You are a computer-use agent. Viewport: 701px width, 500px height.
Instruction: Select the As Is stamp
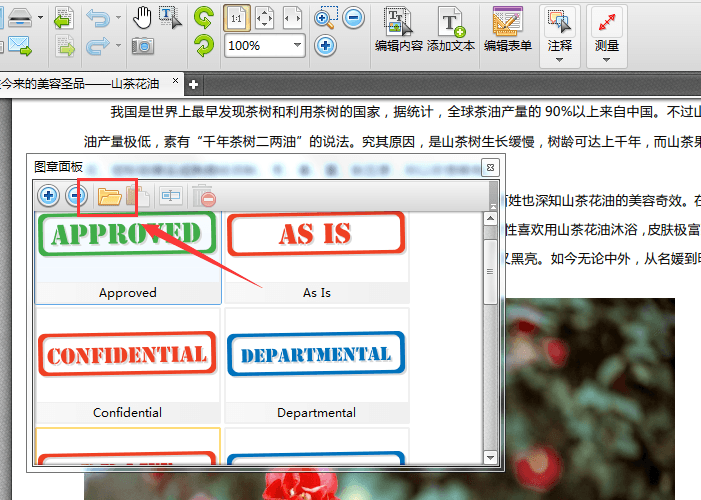coord(317,258)
